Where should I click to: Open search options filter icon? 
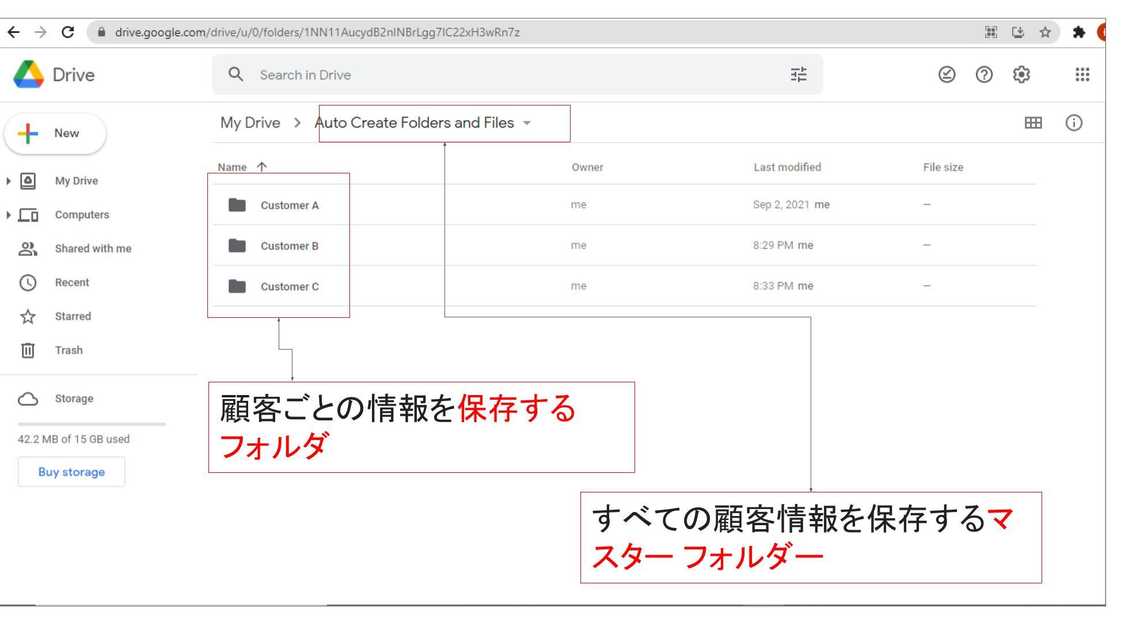(x=798, y=75)
